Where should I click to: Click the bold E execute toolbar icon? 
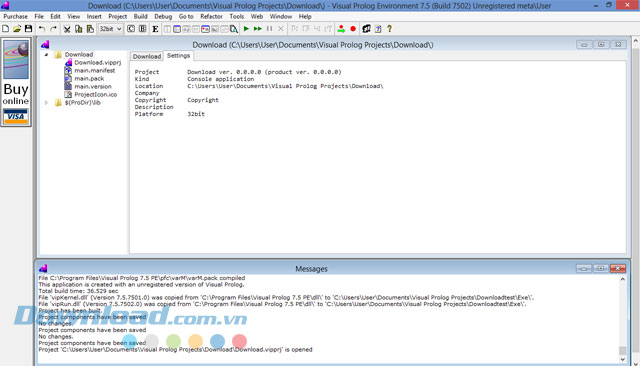(155, 29)
